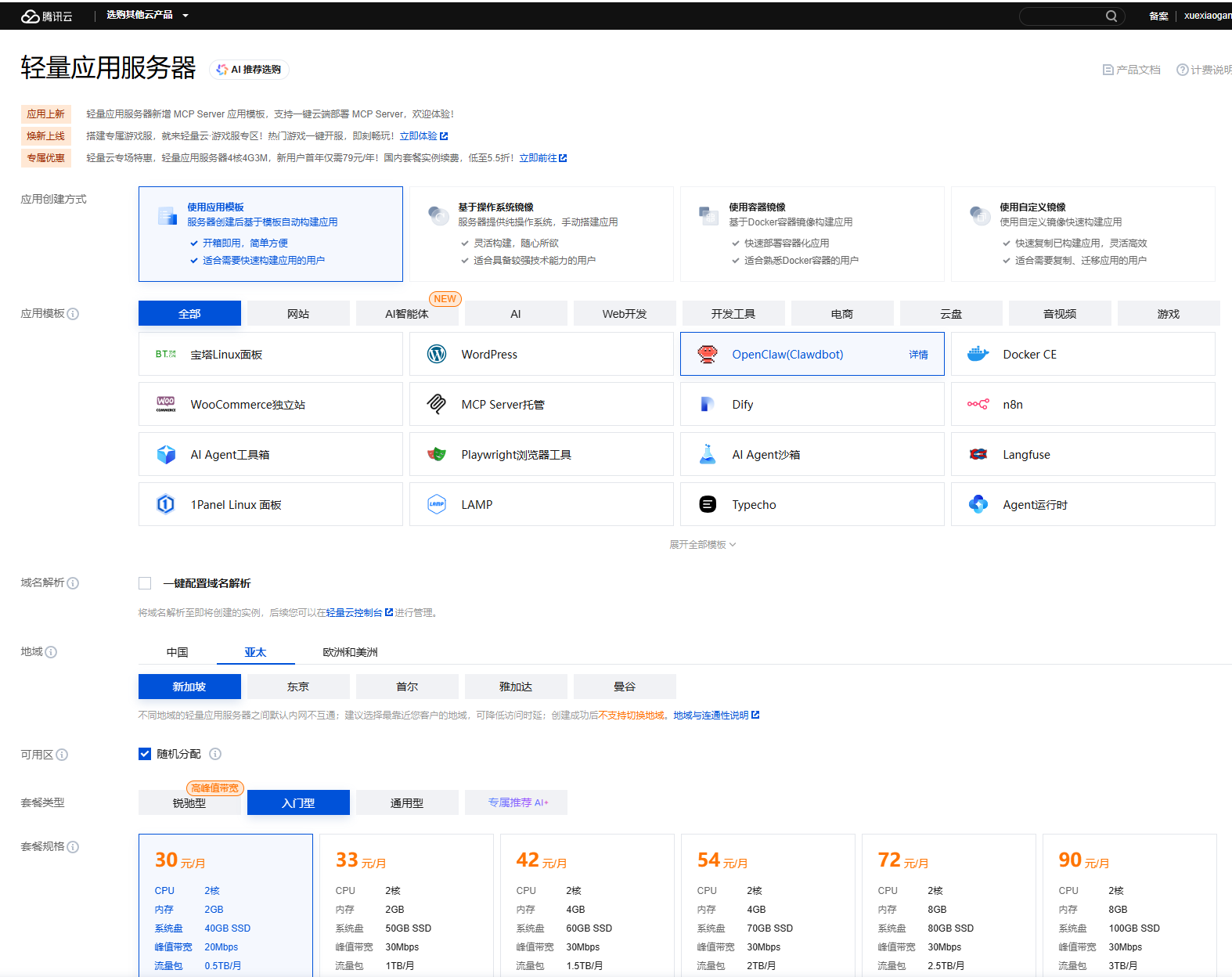Choose the 使用应用模板 creation method

(x=271, y=234)
